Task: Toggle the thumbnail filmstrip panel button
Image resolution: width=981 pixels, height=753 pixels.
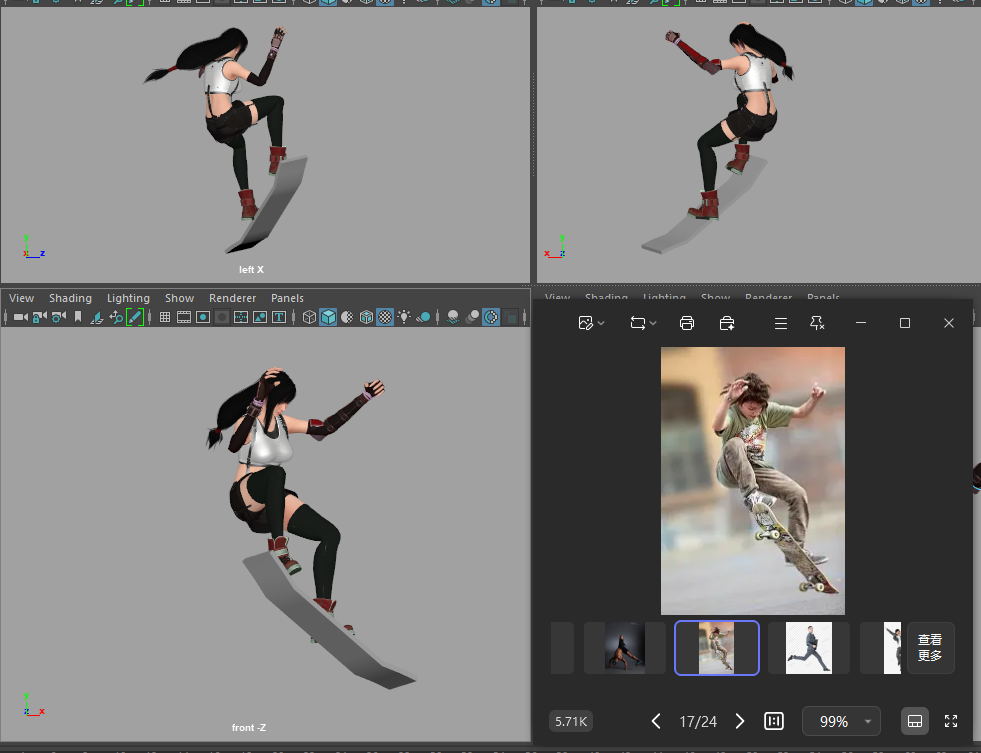Action: 915,721
